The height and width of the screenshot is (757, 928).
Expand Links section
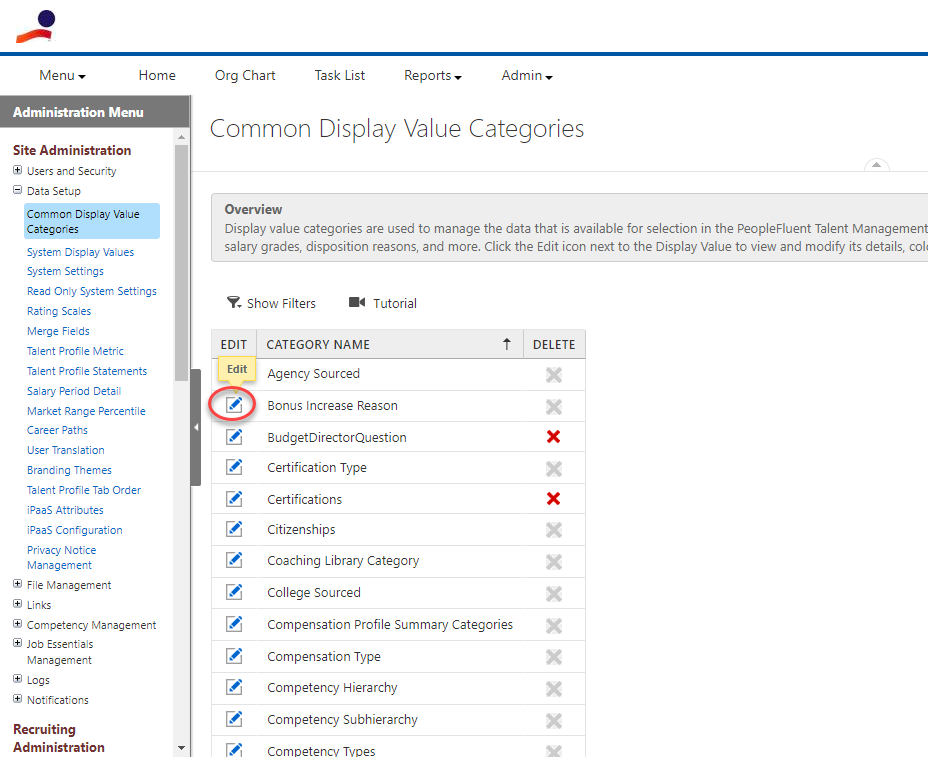click(x=18, y=604)
